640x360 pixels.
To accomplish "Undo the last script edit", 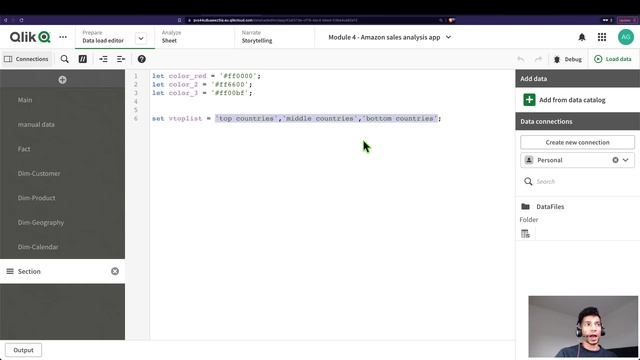I will pyautogui.click(x=521, y=59).
